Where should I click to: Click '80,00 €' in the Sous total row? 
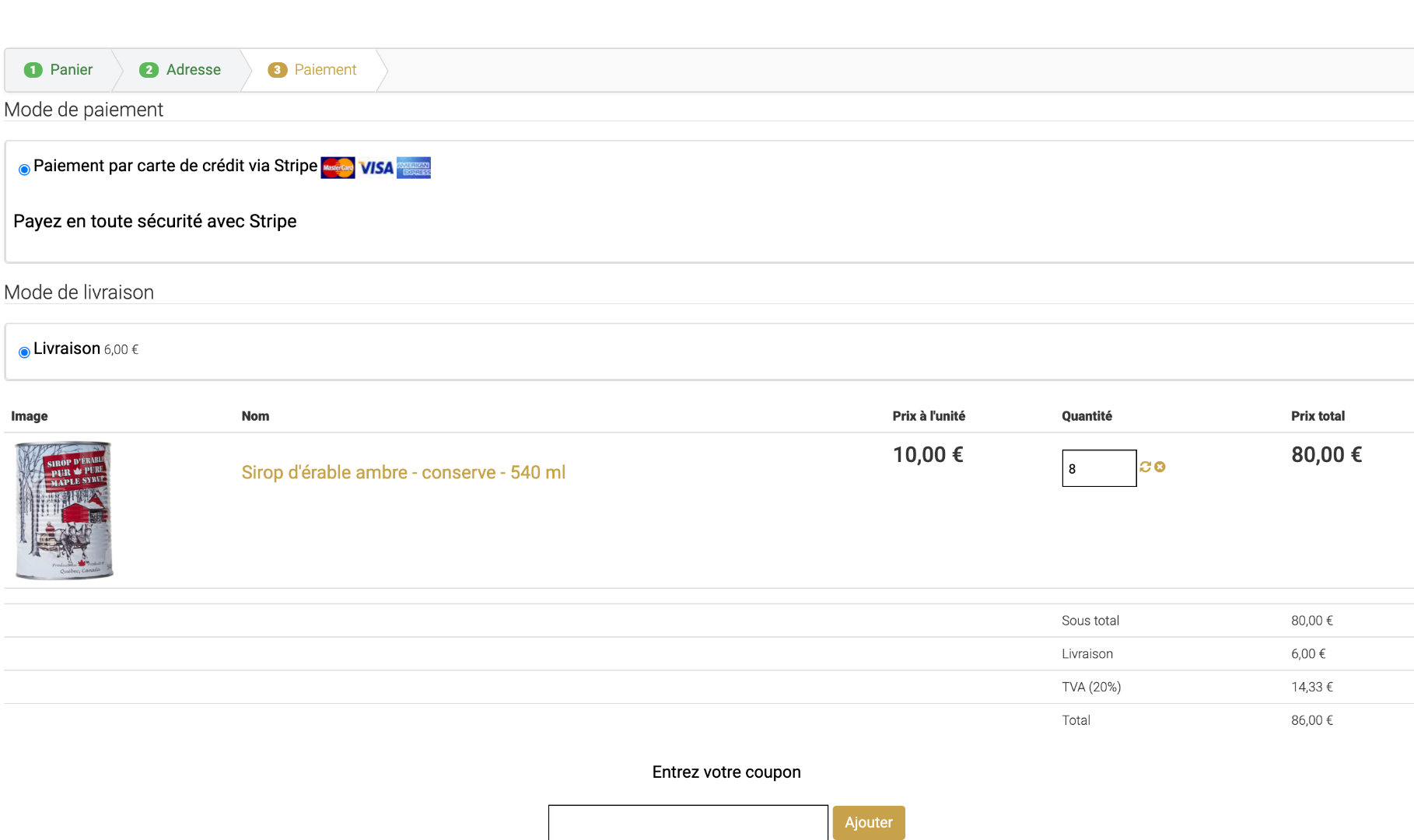[1312, 621]
